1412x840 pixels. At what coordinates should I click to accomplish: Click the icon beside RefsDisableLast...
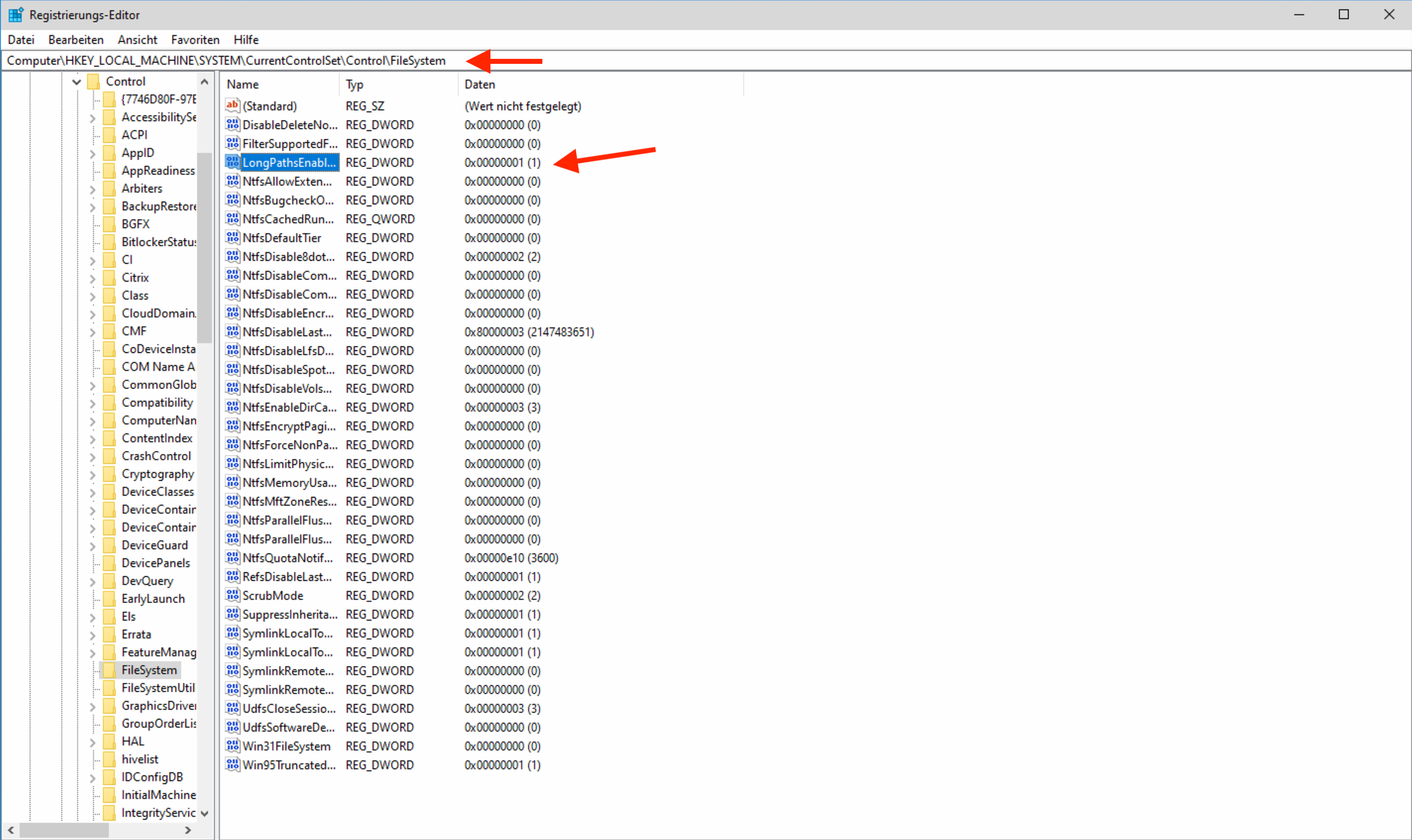pos(232,576)
